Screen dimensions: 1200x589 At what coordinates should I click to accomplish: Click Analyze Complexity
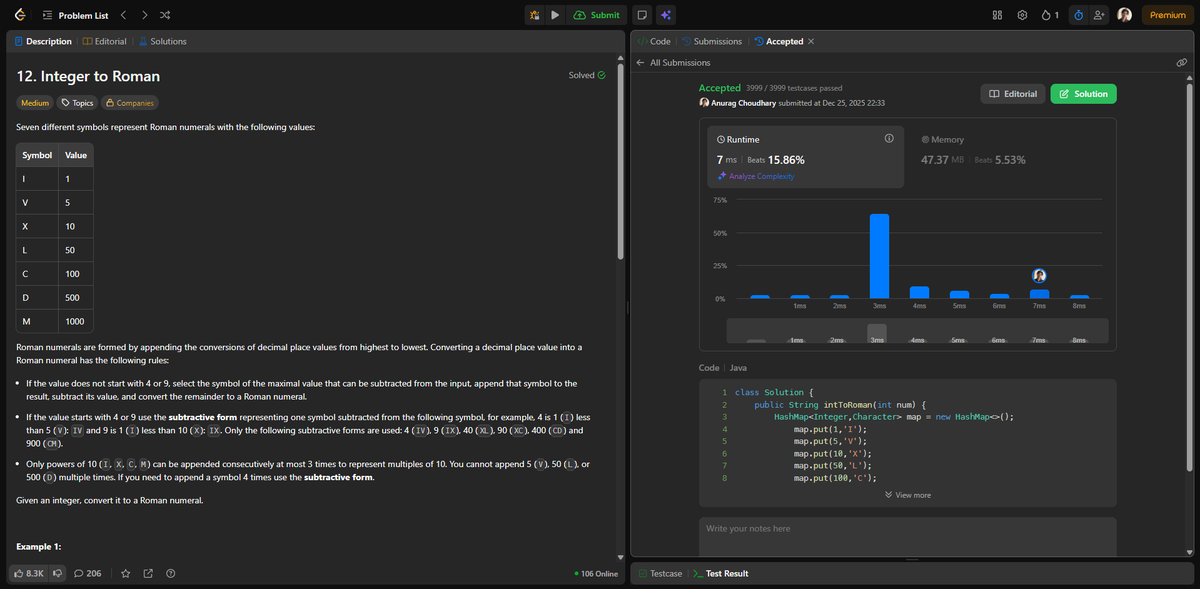click(756, 176)
